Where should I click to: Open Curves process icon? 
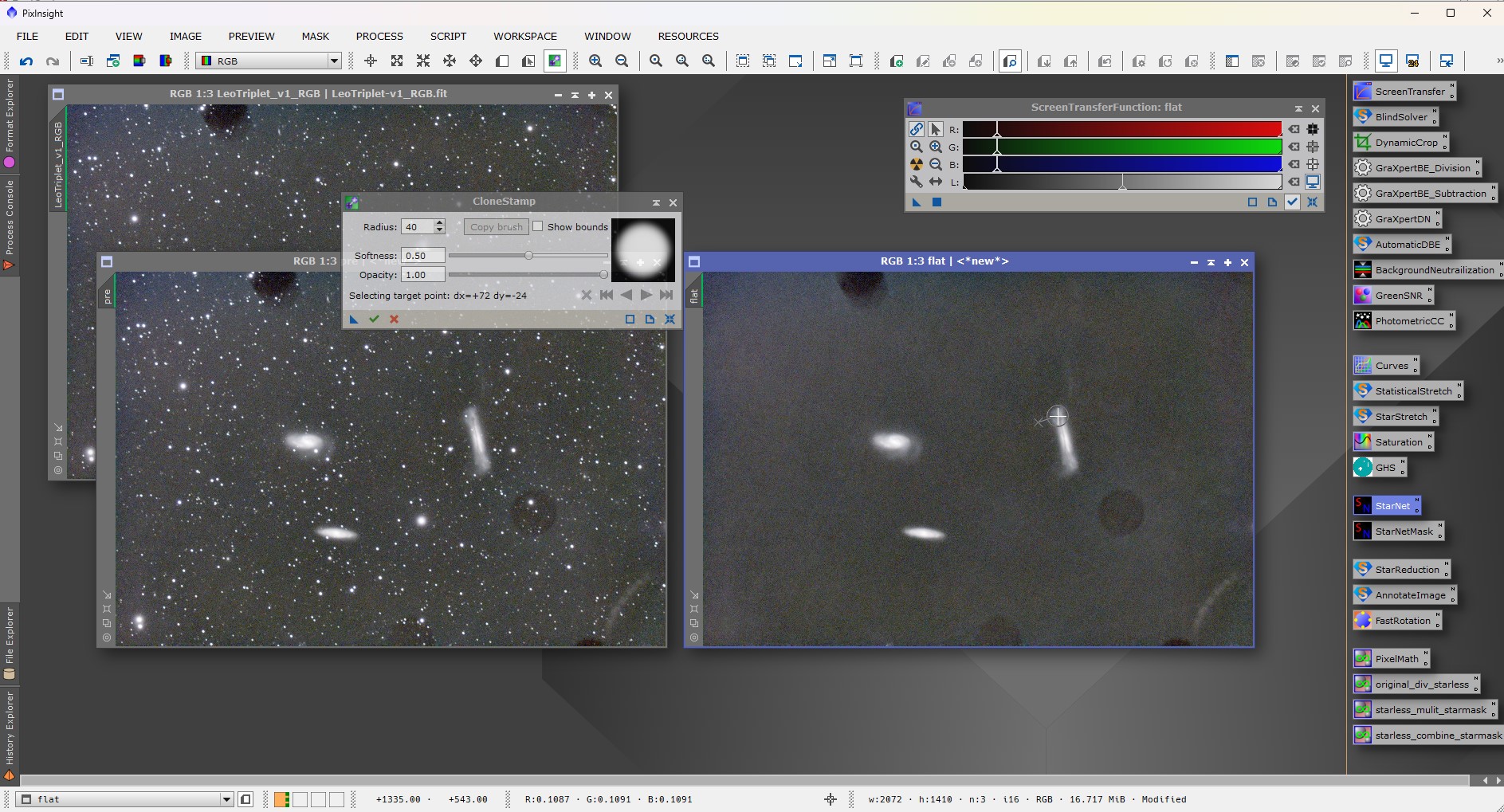[x=1385, y=366]
